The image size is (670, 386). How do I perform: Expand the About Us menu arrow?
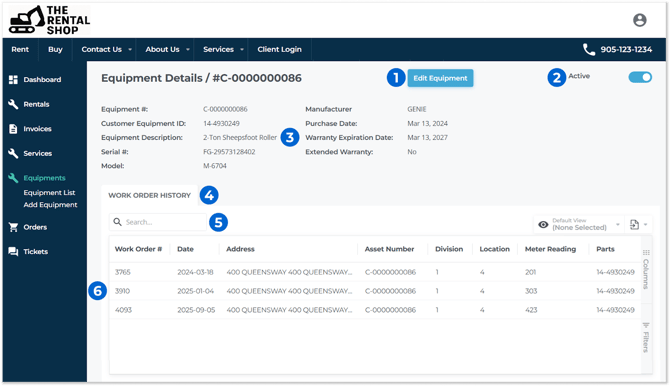[x=188, y=50]
